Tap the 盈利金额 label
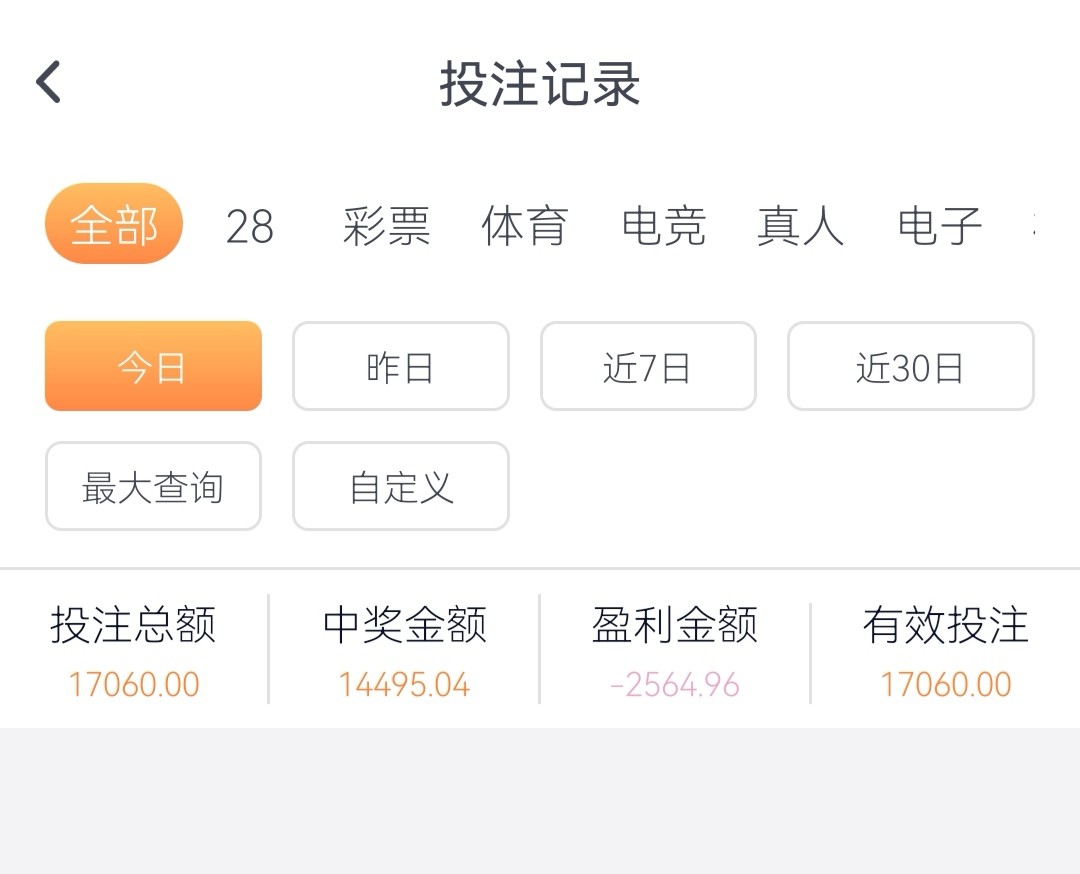 (x=675, y=626)
